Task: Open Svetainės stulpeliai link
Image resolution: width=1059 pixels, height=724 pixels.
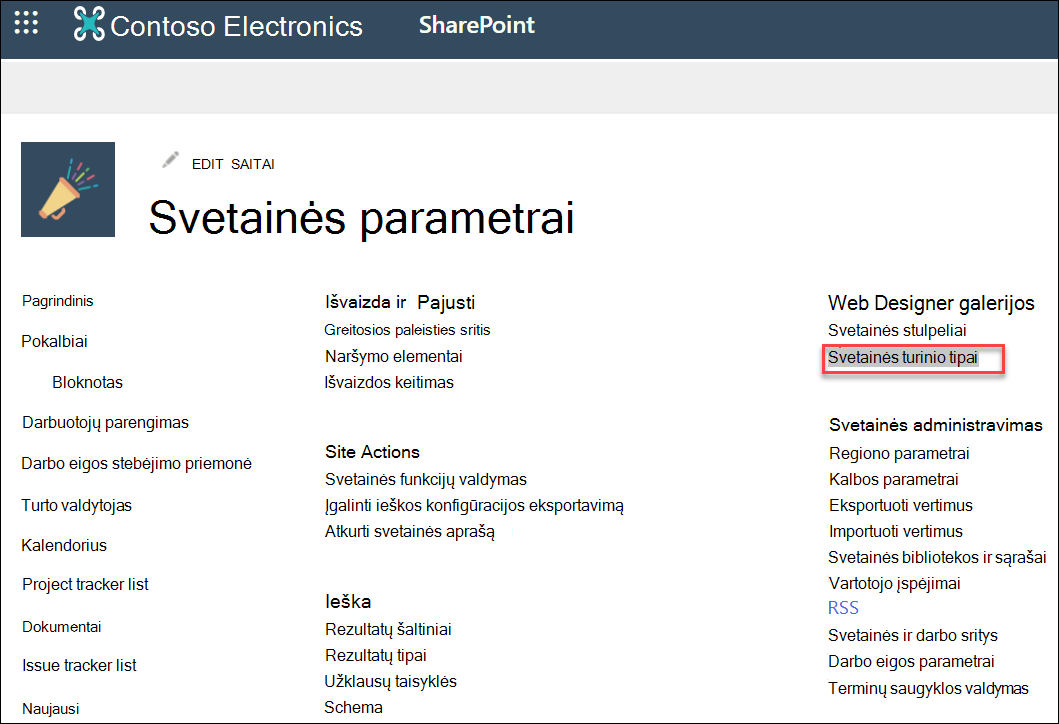Action: (x=897, y=331)
